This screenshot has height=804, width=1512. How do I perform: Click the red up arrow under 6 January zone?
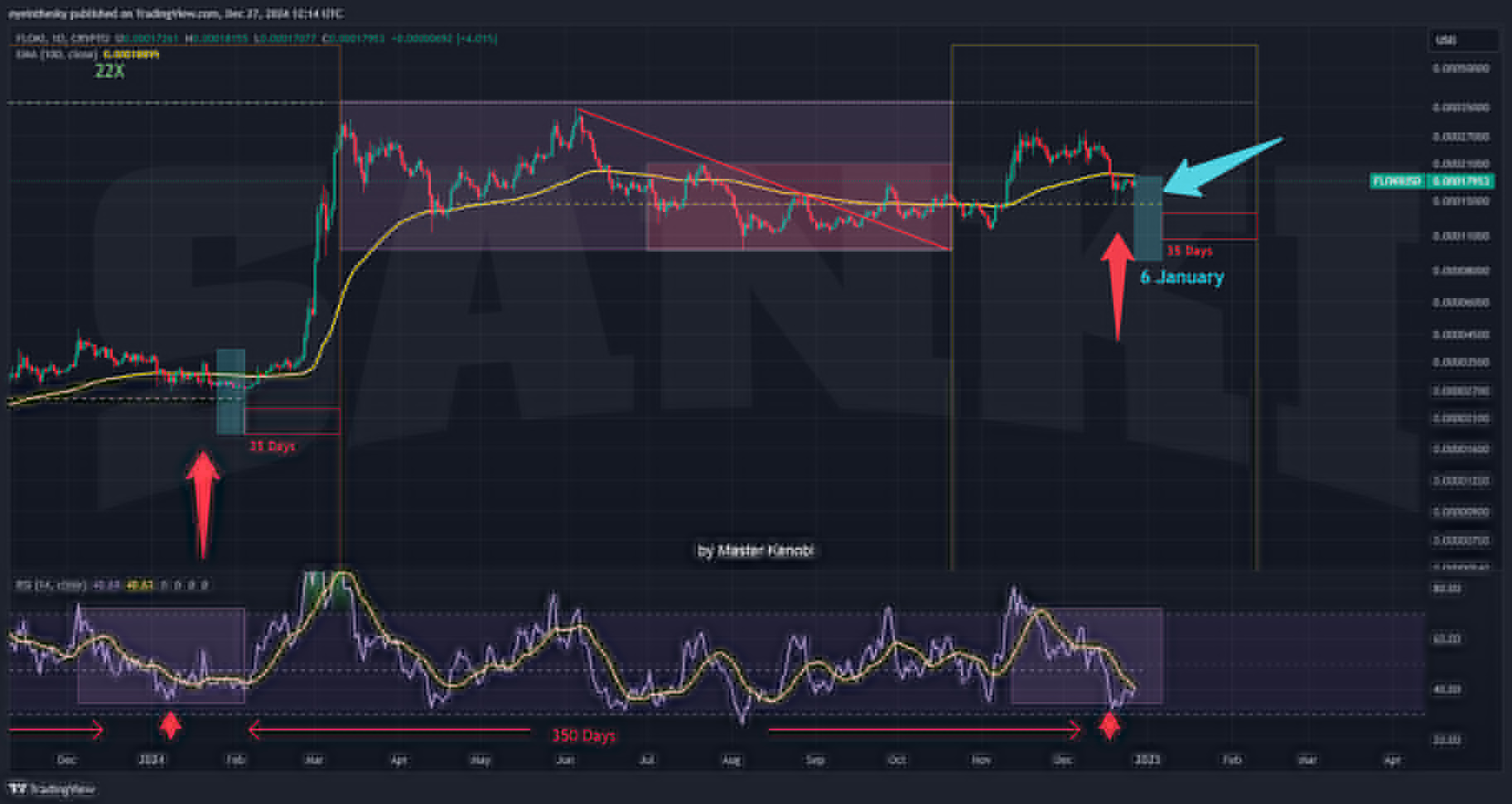(1117, 286)
